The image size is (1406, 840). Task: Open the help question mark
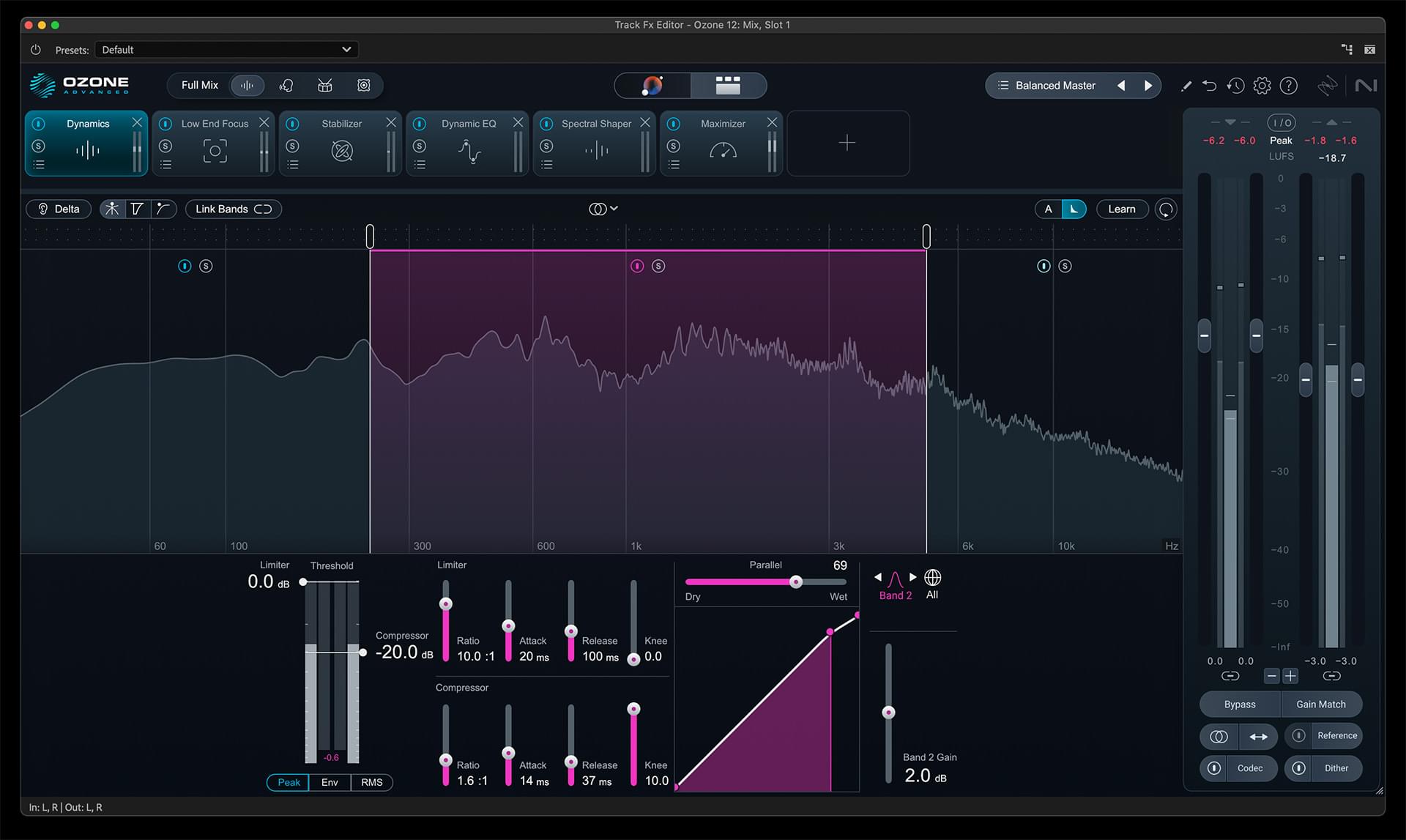1289,86
